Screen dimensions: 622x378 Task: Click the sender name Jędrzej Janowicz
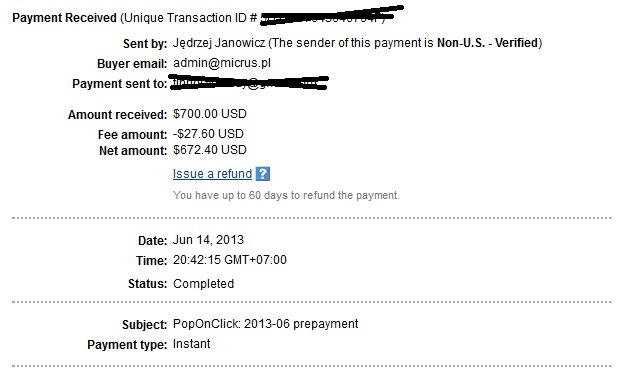(219, 43)
